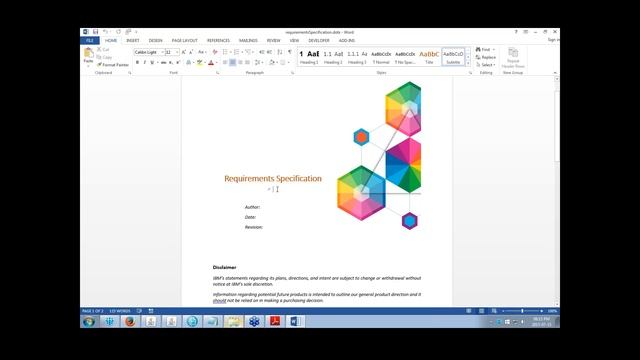Screen dimensions: 640x360
Task: Switch to the DESIGN tab
Action: pos(156,40)
